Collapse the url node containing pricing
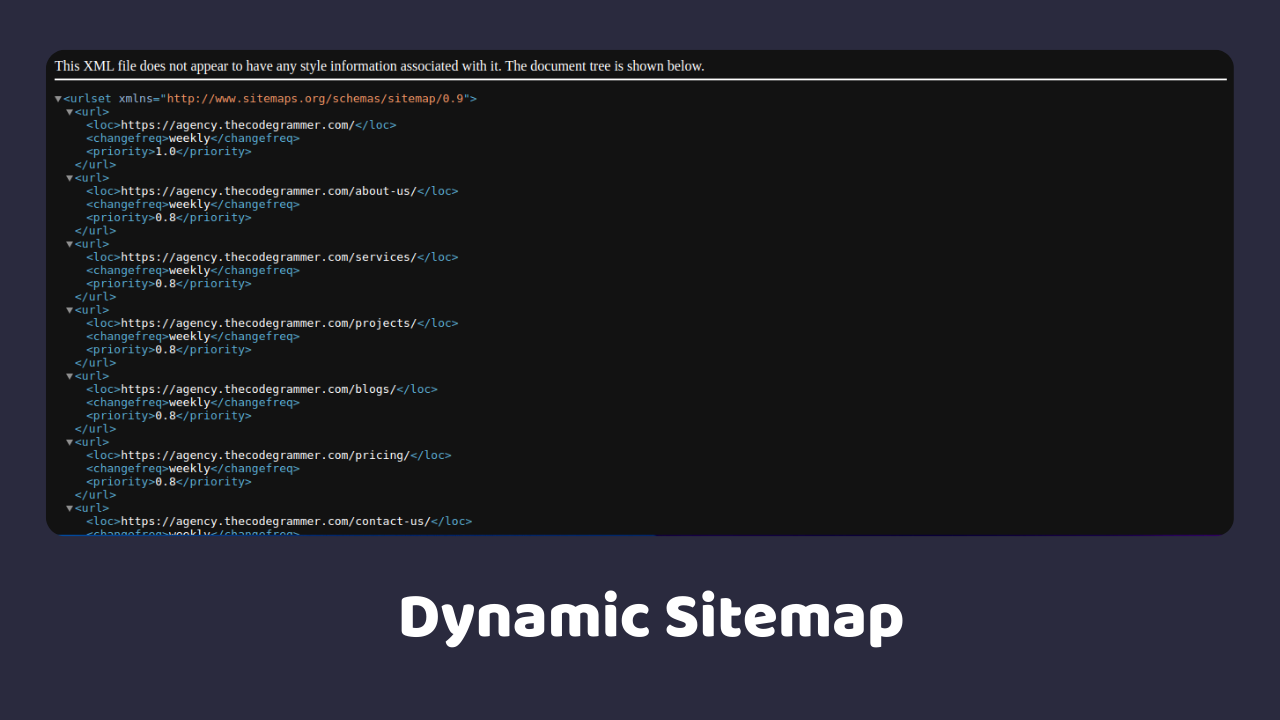This screenshot has height=720, width=1280. coord(69,441)
